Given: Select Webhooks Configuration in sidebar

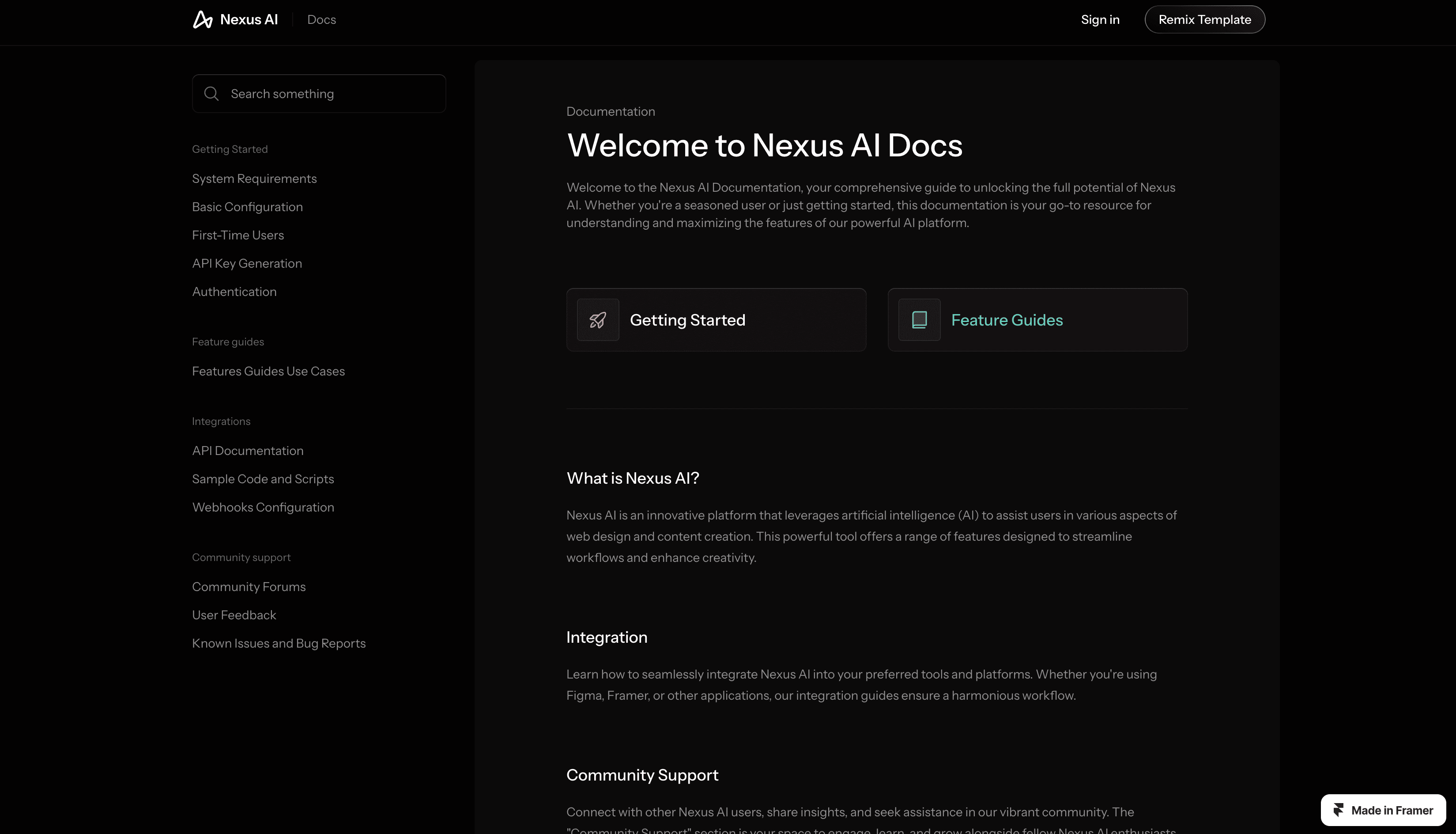Looking at the screenshot, I should tap(263, 508).
